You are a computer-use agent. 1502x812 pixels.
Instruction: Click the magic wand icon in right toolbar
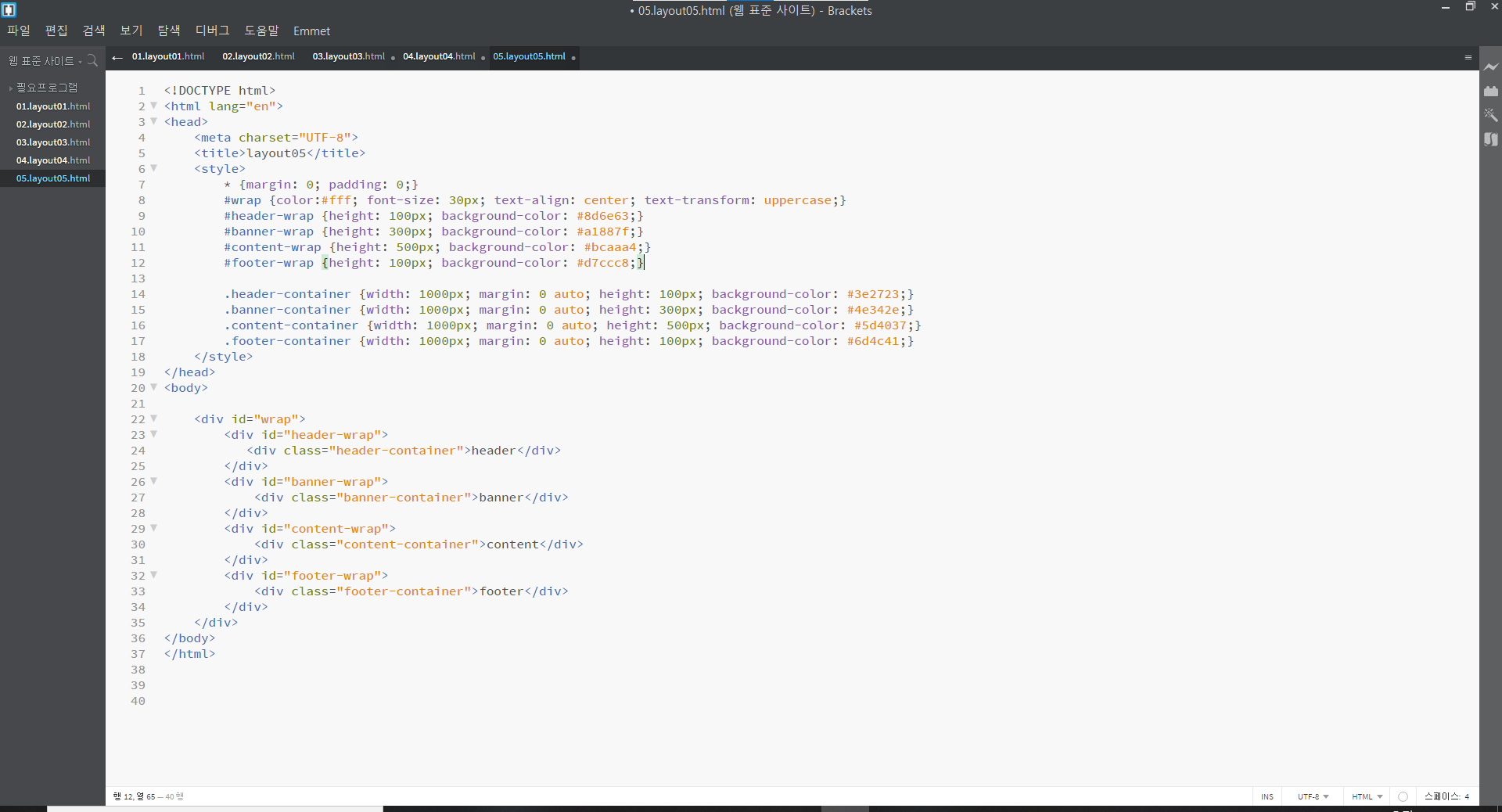[1491, 115]
